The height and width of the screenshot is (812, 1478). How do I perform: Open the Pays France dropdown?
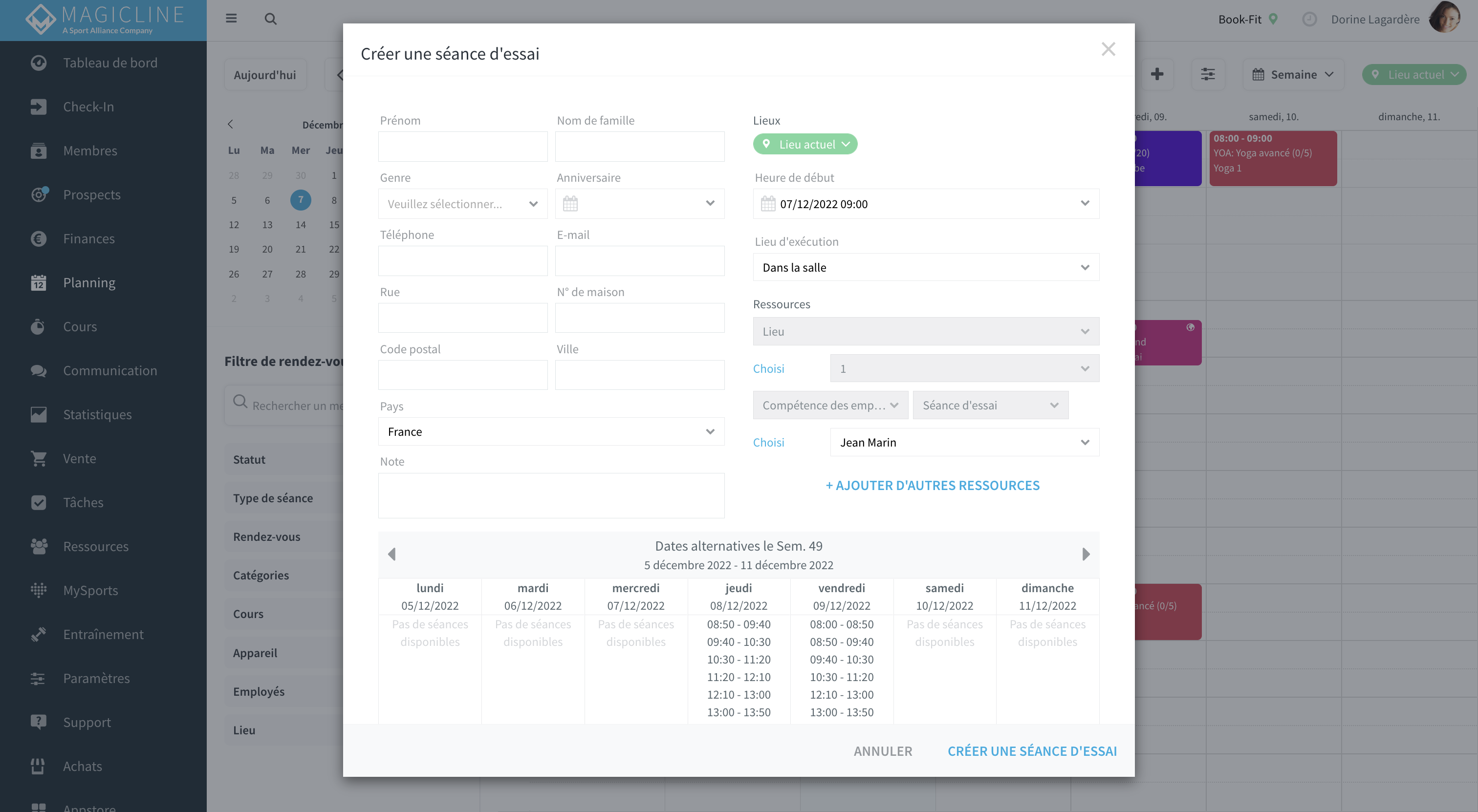coord(551,431)
